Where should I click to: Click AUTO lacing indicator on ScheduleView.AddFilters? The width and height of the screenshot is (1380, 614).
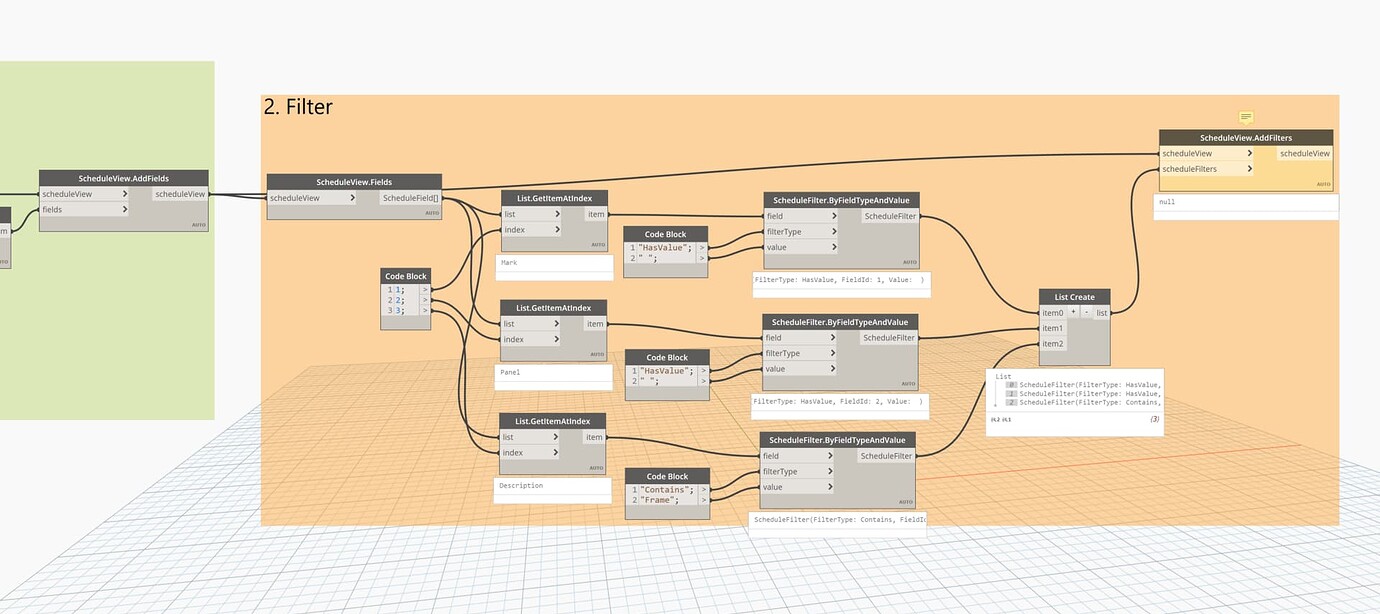click(1322, 183)
